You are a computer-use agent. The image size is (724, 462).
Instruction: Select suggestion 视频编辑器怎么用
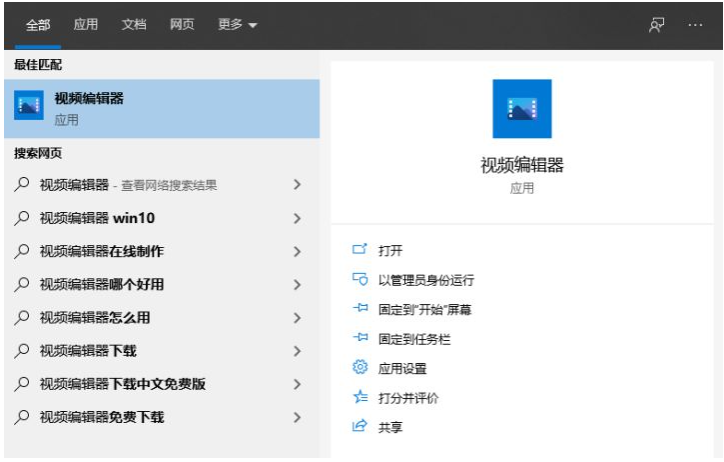click(x=95, y=318)
